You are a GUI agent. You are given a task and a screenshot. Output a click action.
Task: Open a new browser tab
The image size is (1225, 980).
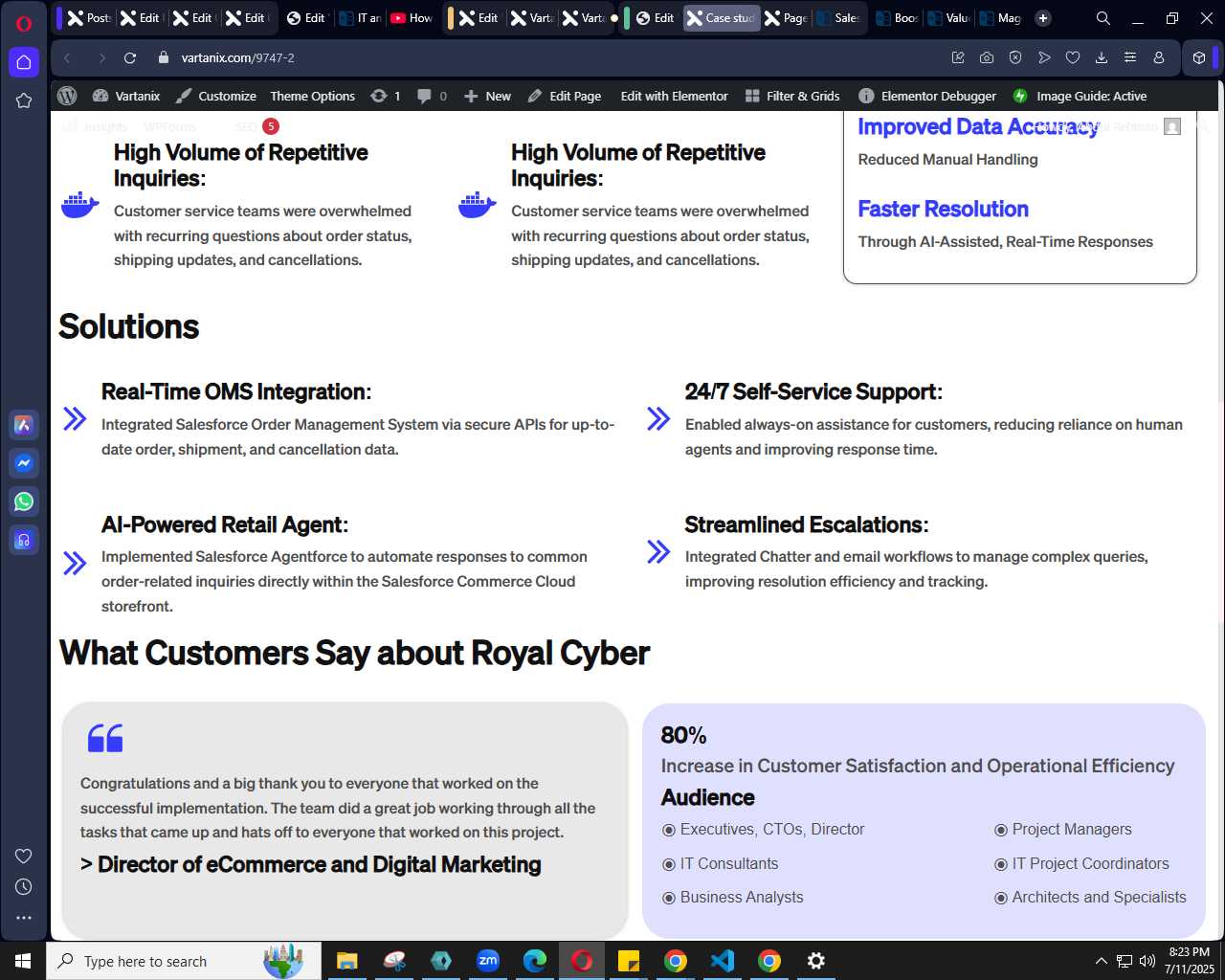coord(1043,18)
